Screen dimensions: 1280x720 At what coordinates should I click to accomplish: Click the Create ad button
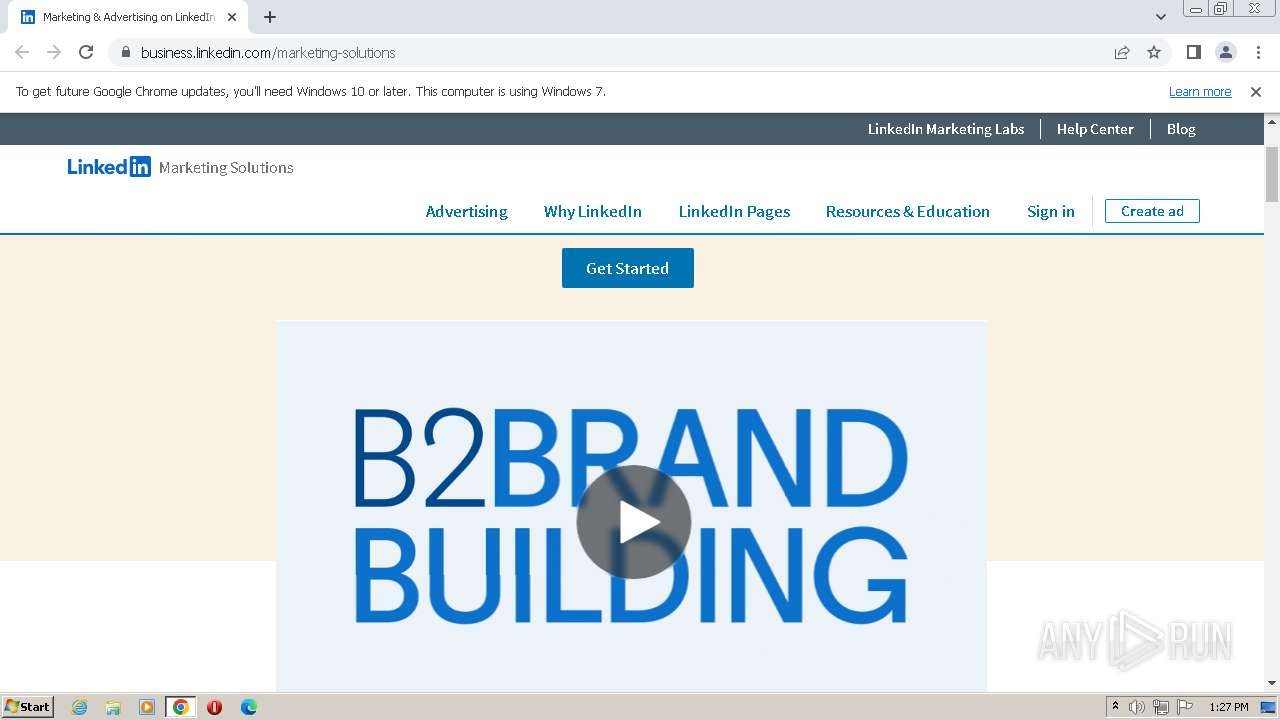click(x=1152, y=211)
